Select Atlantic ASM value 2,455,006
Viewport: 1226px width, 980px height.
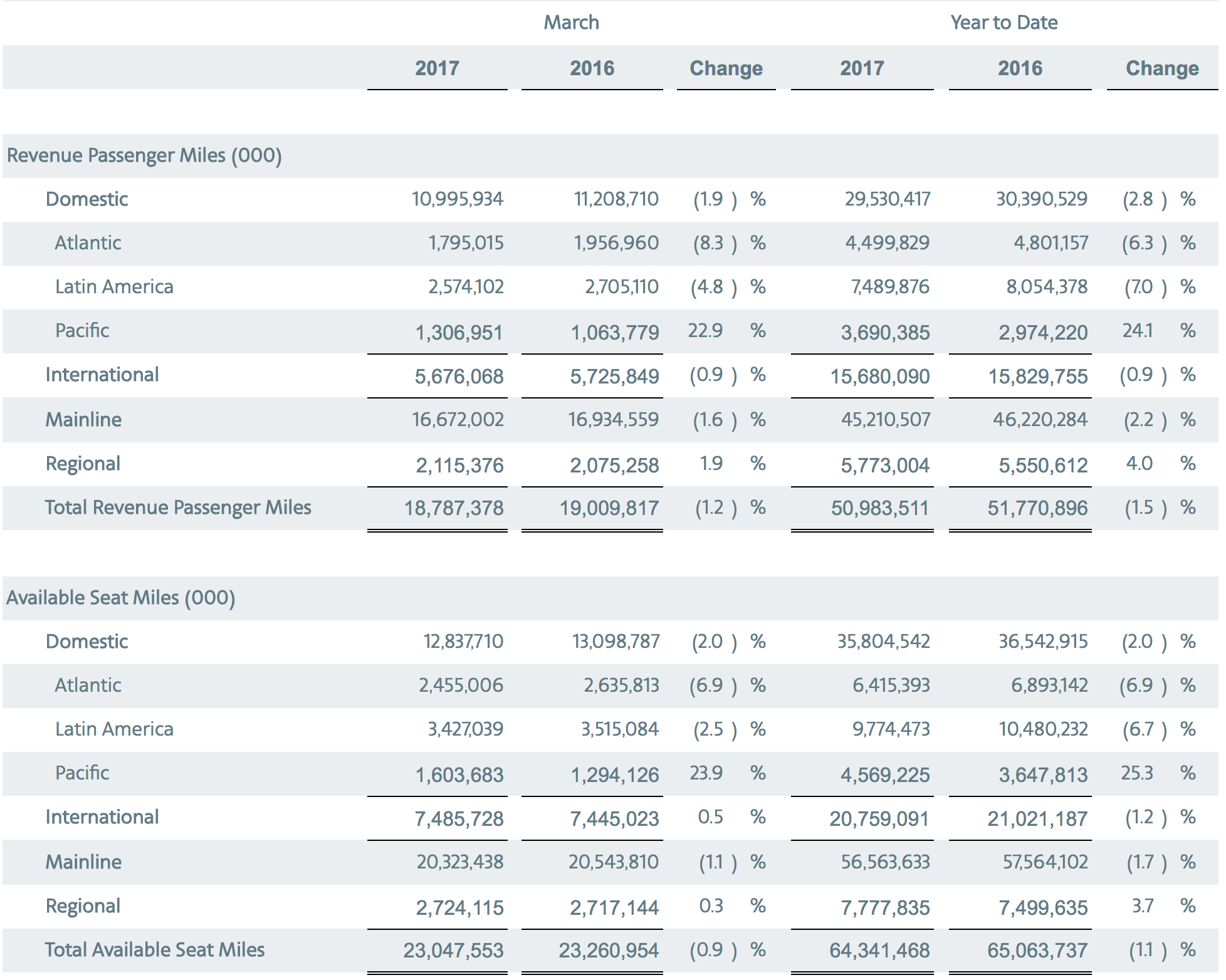point(461,685)
